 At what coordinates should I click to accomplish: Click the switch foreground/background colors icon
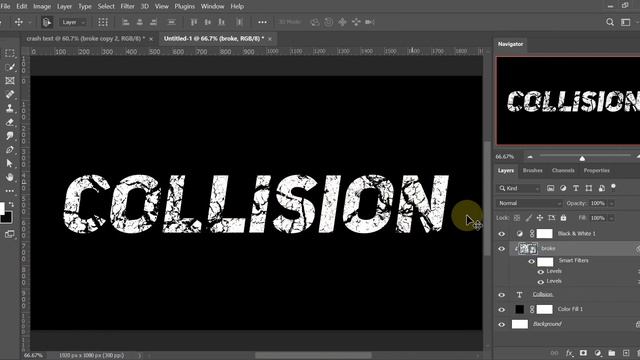point(11,204)
